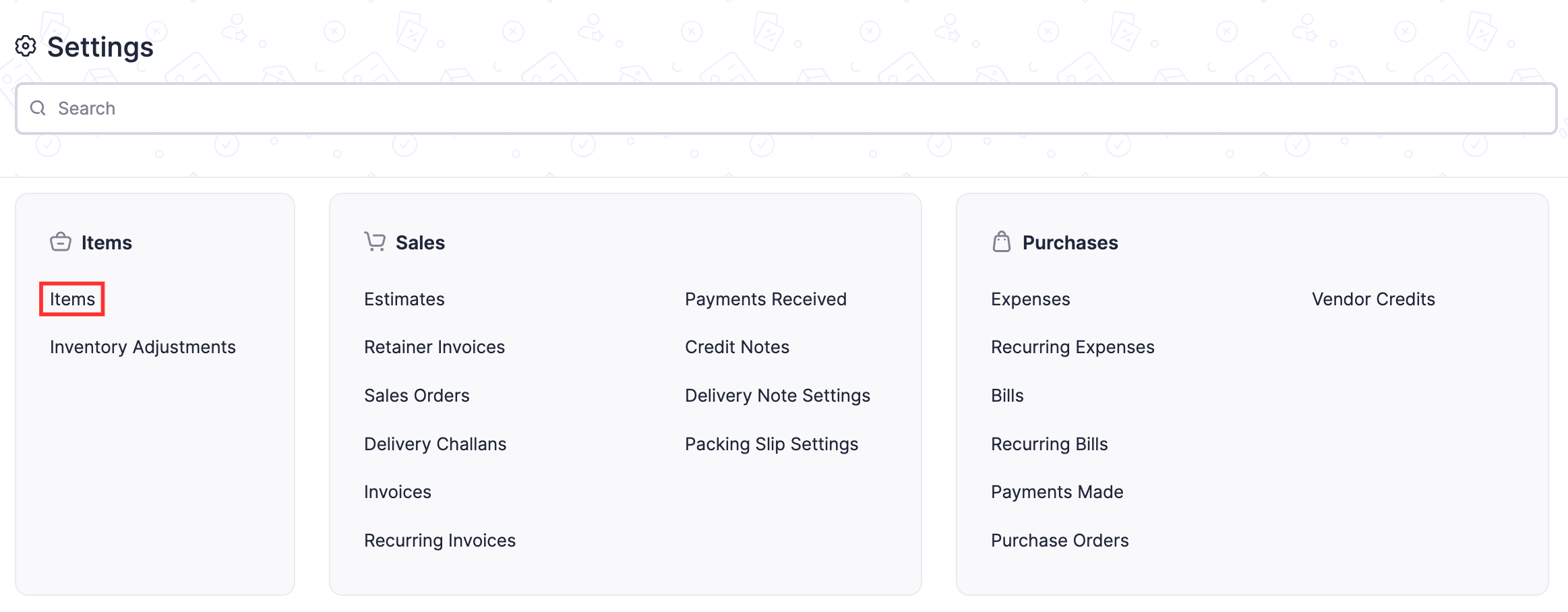The image size is (1568, 612).
Task: Click the bag icon beside Purchases
Action: click(1000, 241)
